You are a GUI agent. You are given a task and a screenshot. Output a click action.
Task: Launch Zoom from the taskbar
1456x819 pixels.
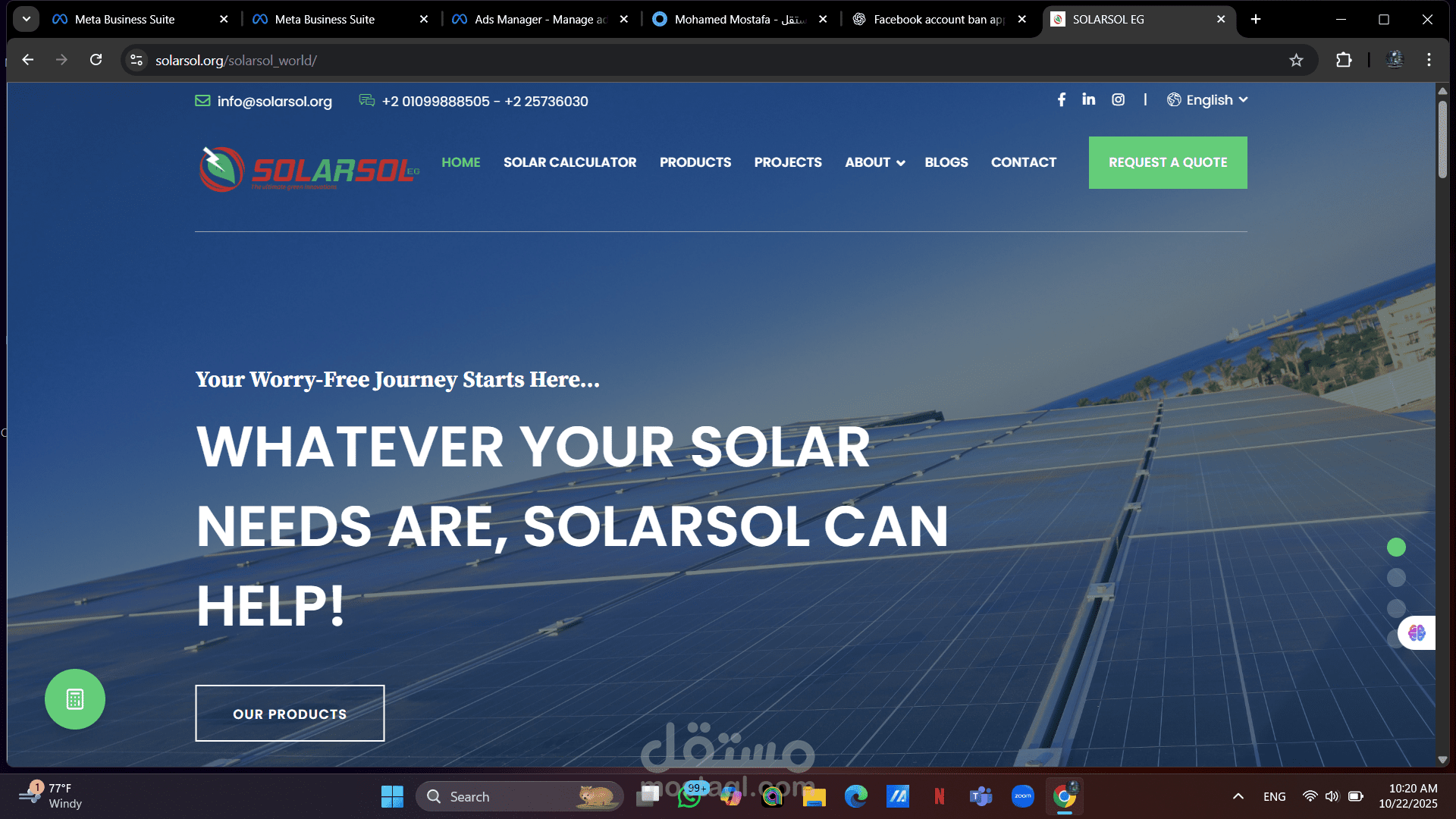pos(1022,796)
